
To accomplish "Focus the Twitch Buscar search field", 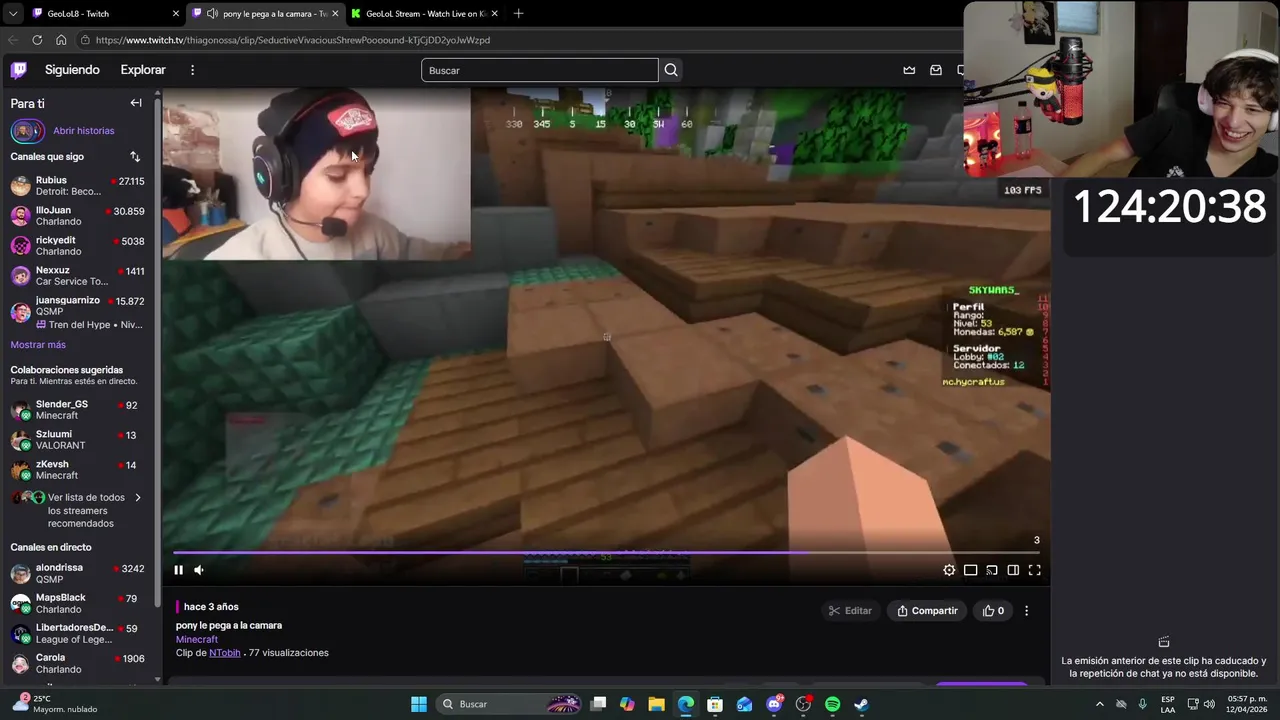I will point(540,70).
